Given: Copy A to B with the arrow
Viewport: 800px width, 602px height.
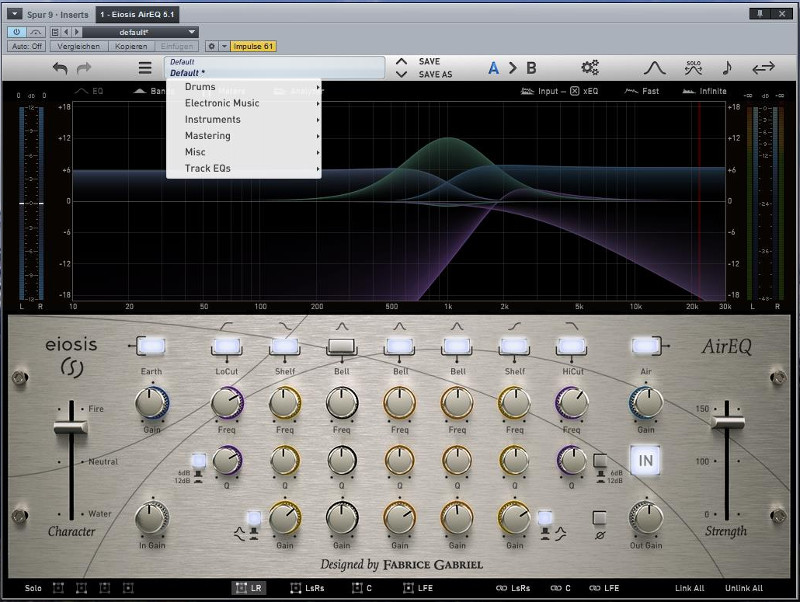Looking at the screenshot, I should click(x=512, y=68).
